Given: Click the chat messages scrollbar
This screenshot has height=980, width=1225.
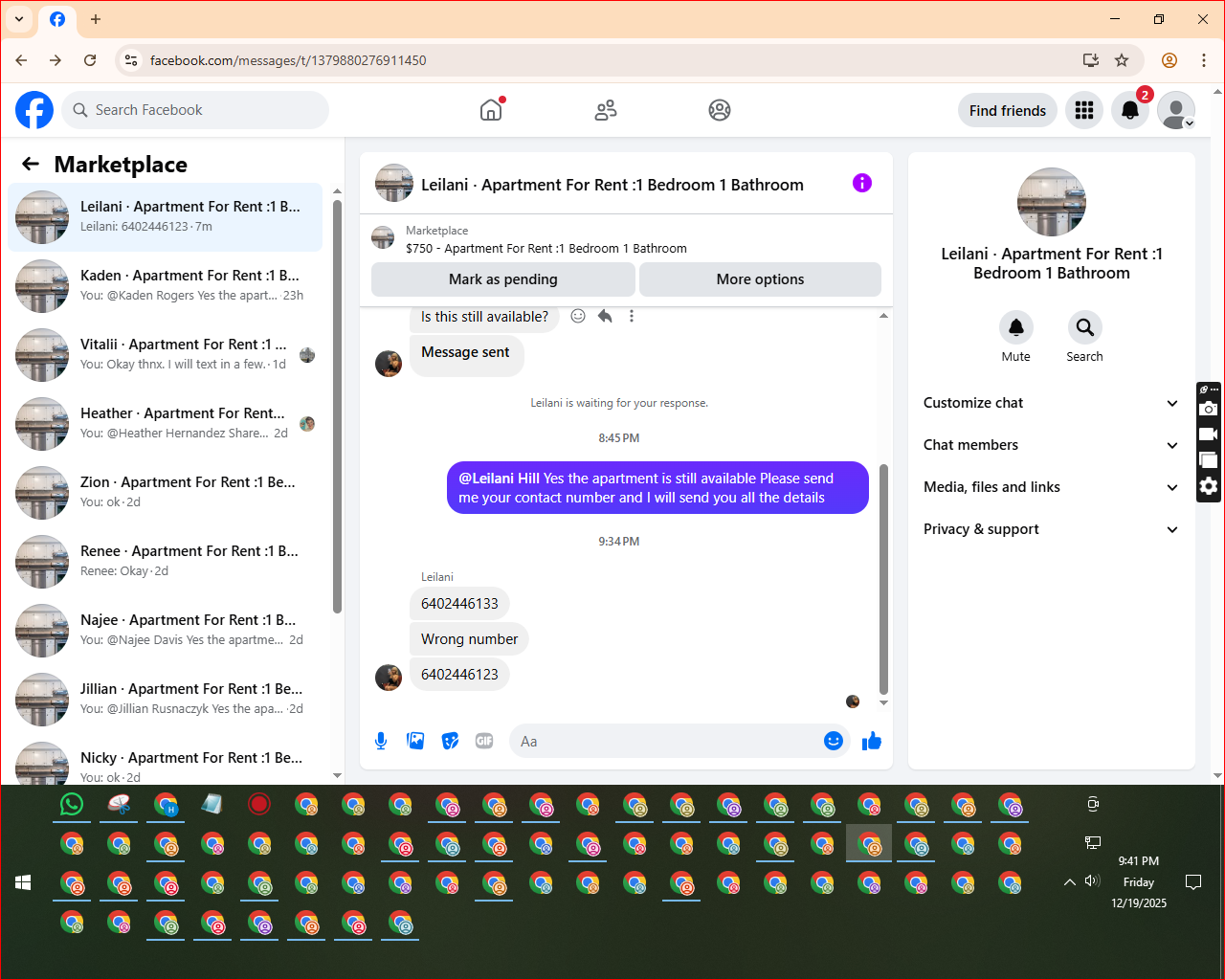Looking at the screenshot, I should click(x=883, y=580).
